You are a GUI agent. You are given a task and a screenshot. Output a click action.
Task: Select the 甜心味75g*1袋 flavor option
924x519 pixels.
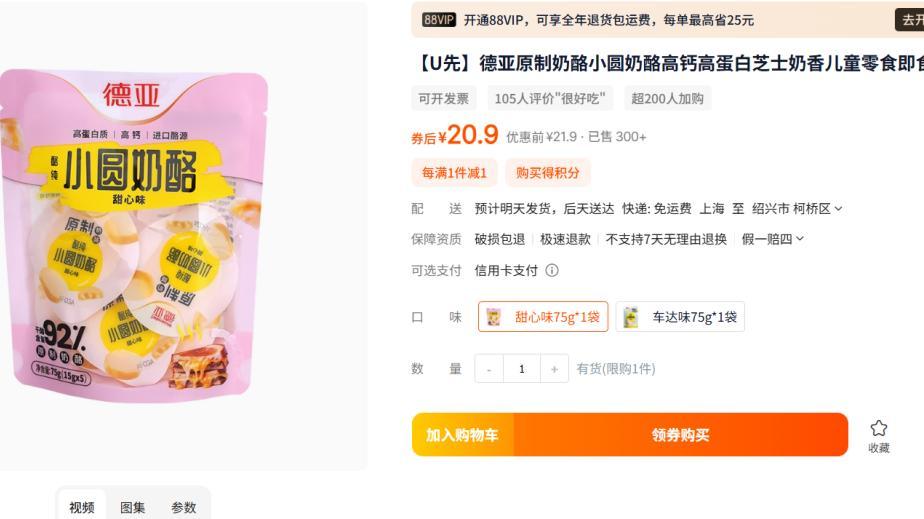(x=543, y=317)
